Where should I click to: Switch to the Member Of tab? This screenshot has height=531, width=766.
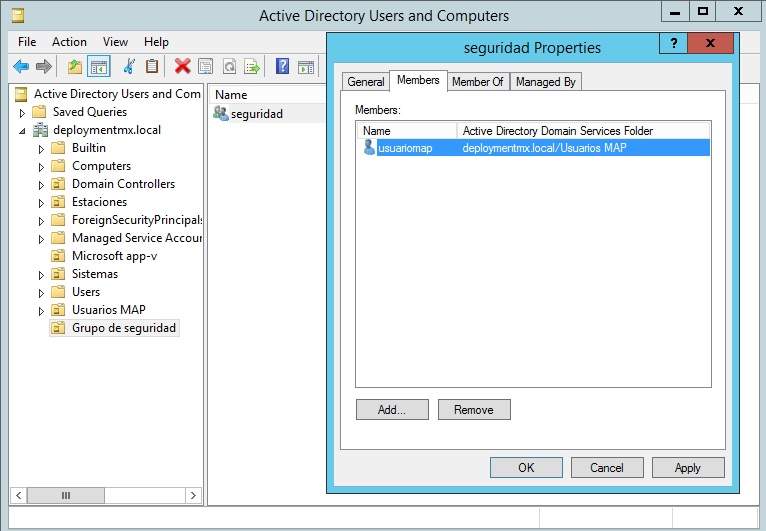click(x=477, y=82)
